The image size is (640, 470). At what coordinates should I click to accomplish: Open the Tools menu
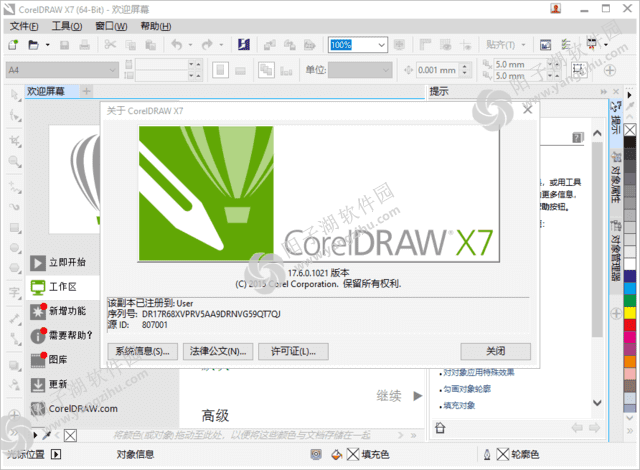[67, 27]
